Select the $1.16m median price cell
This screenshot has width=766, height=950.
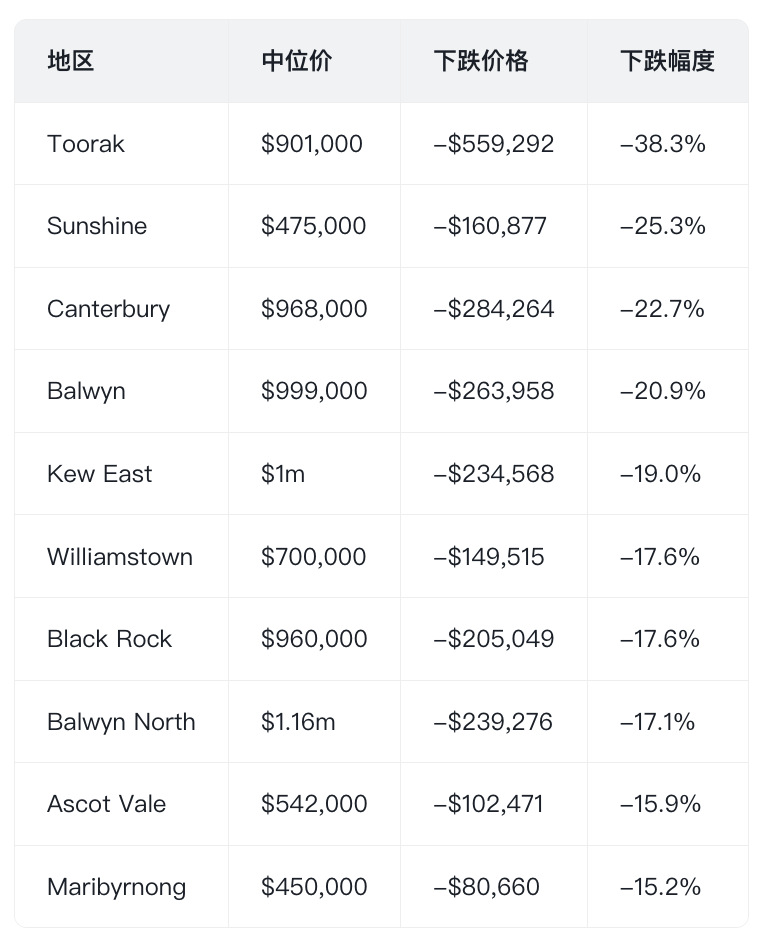298,722
